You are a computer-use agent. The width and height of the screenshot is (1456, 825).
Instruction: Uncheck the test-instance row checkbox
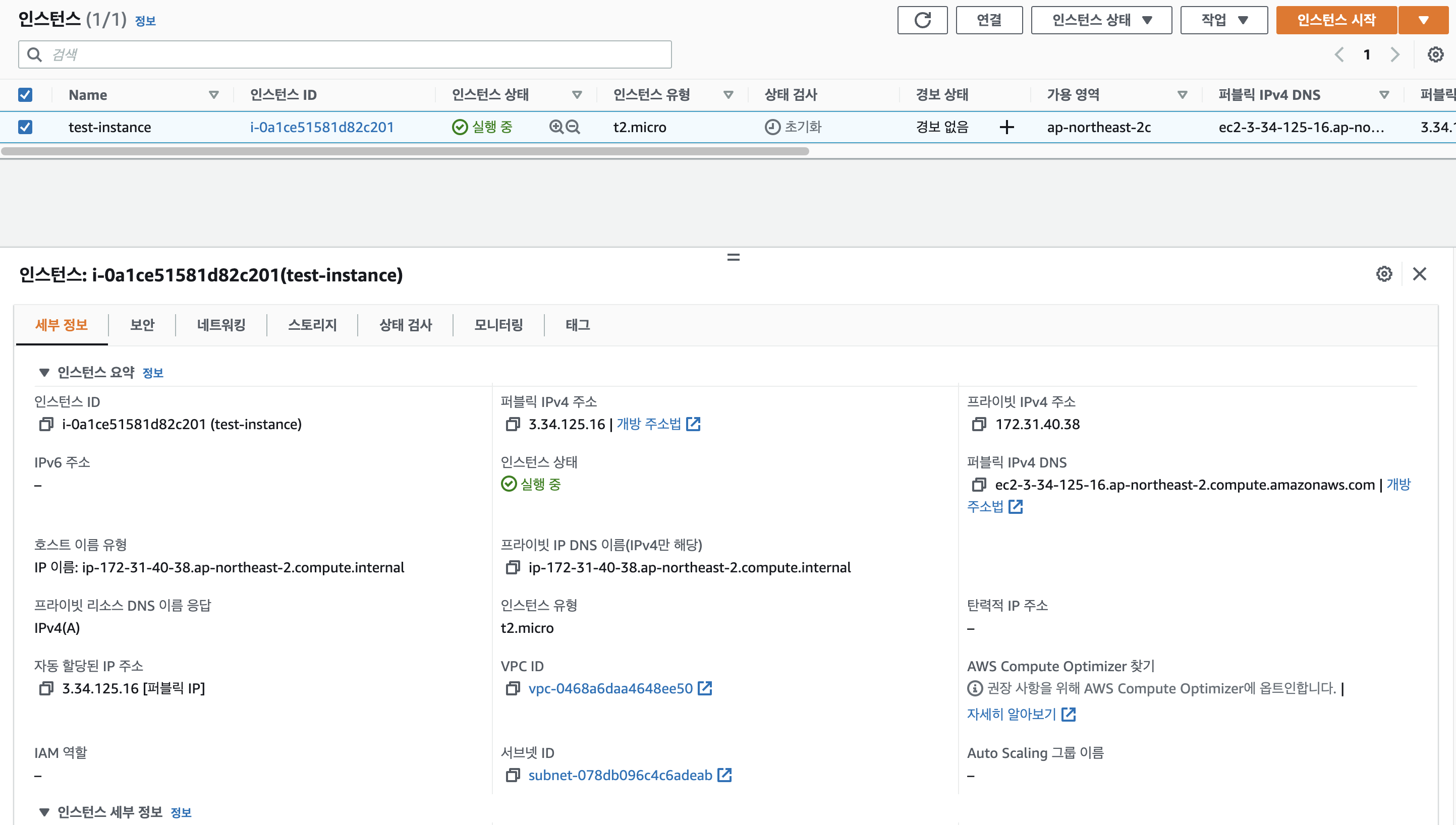25,127
